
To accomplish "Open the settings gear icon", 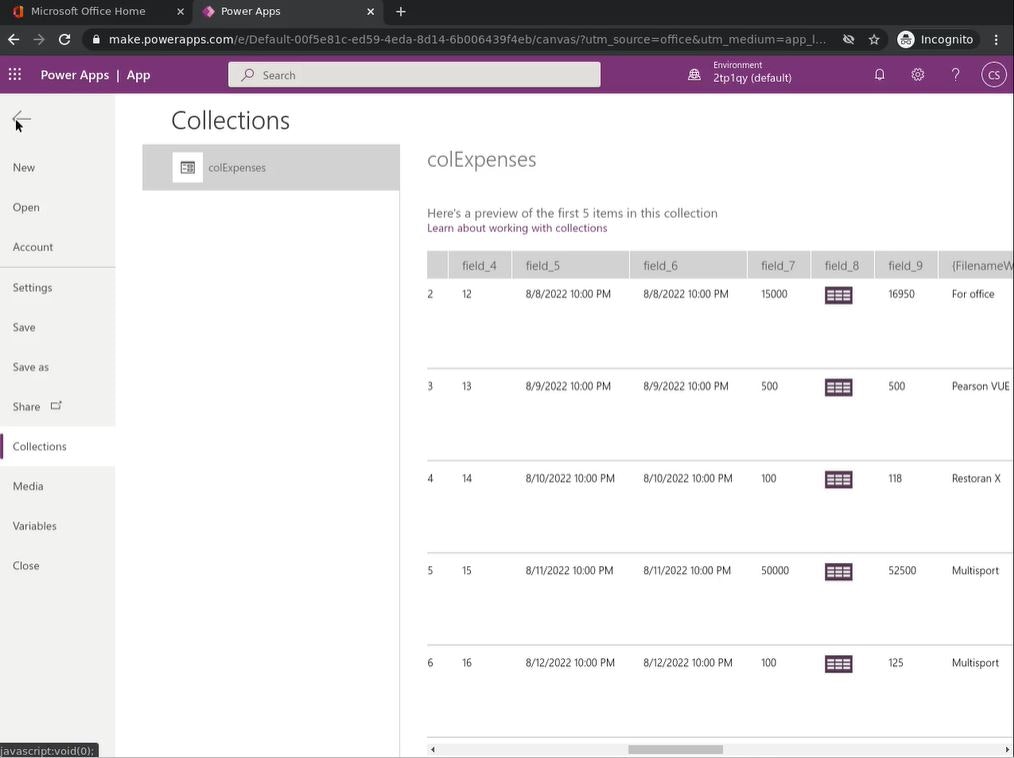I will tap(917, 75).
